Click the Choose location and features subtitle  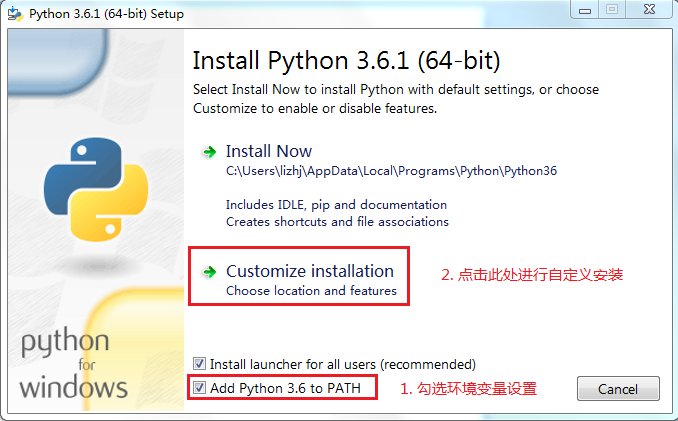point(311,291)
